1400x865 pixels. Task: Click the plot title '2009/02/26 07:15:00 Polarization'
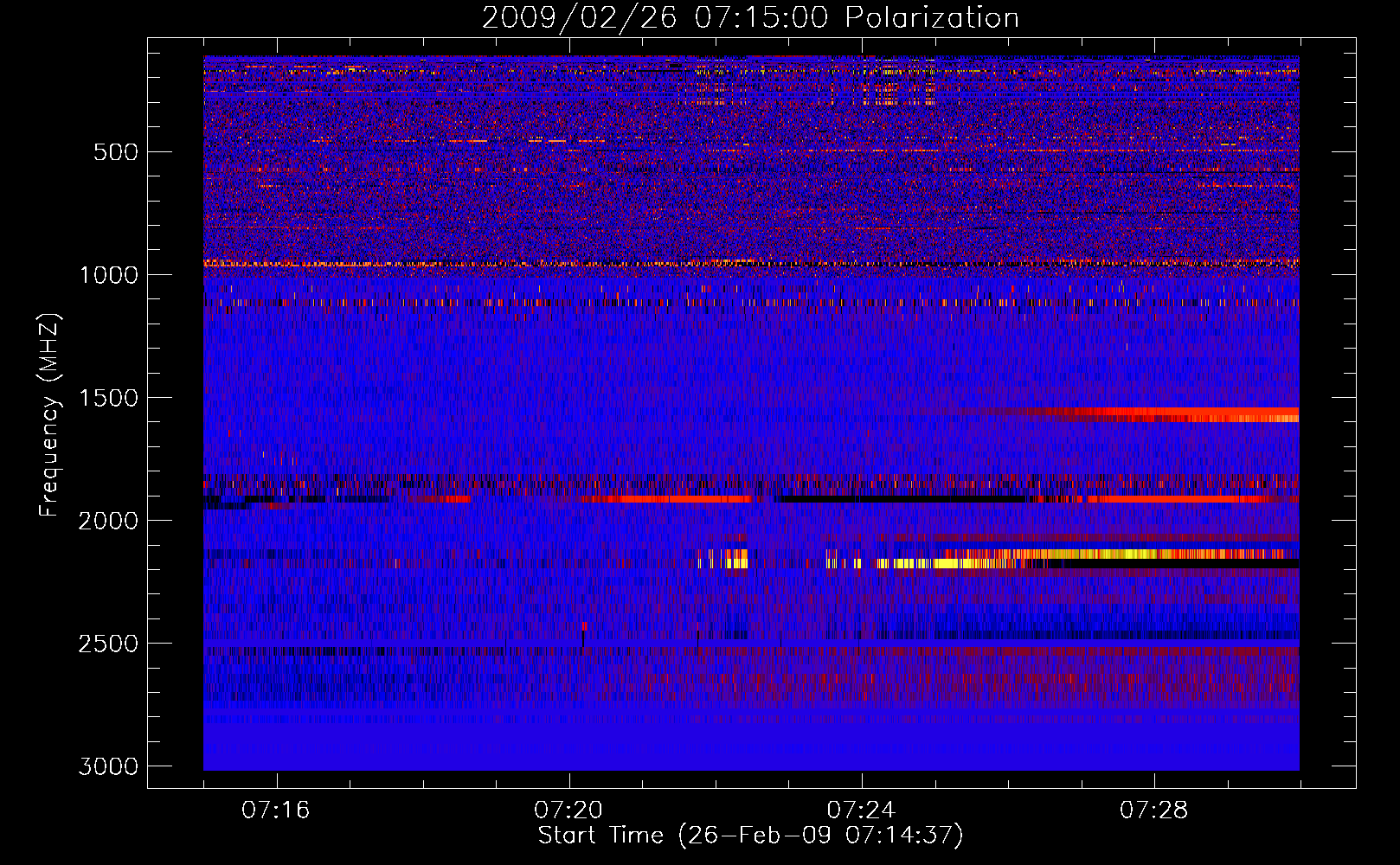point(750,17)
